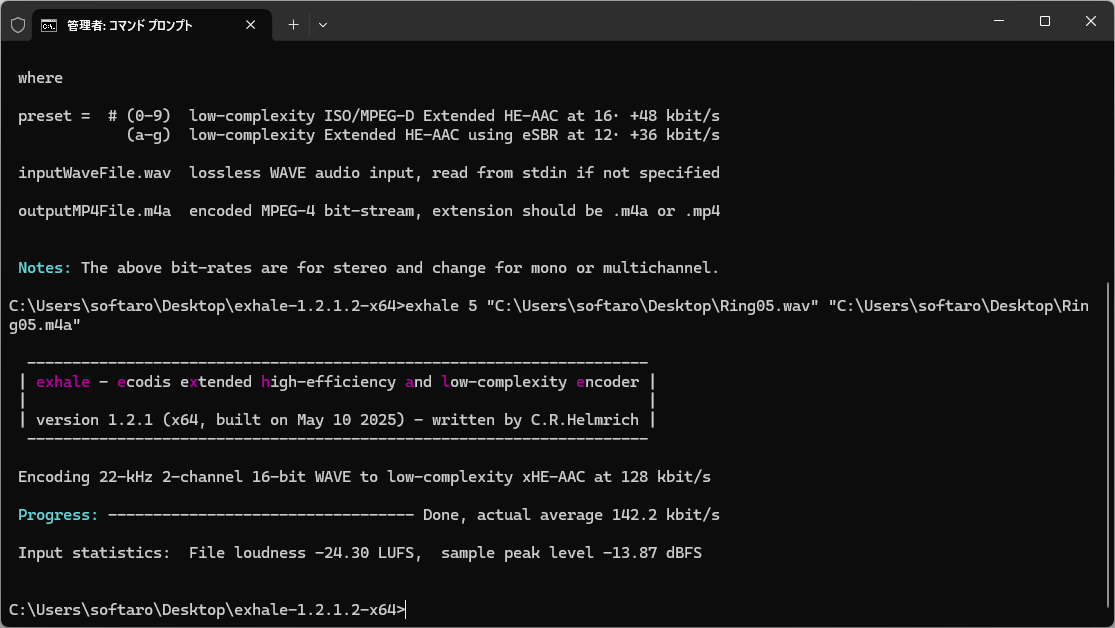Expand the new tab profile dropdown
The image size is (1115, 628).
pos(323,25)
